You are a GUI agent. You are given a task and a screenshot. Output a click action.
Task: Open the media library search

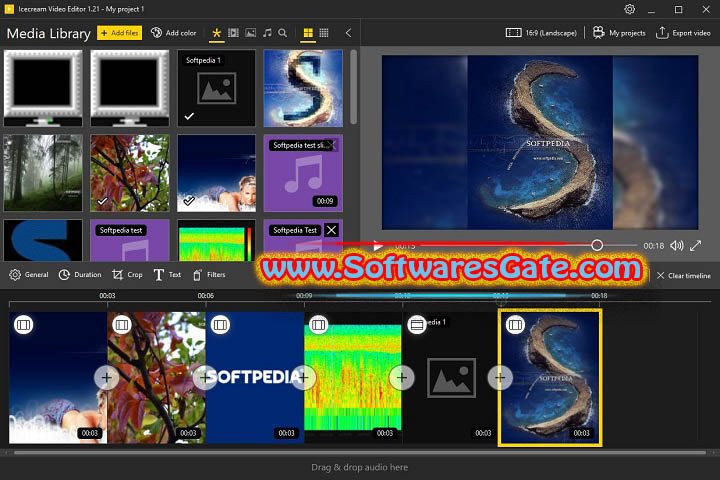pyautogui.click(x=283, y=33)
